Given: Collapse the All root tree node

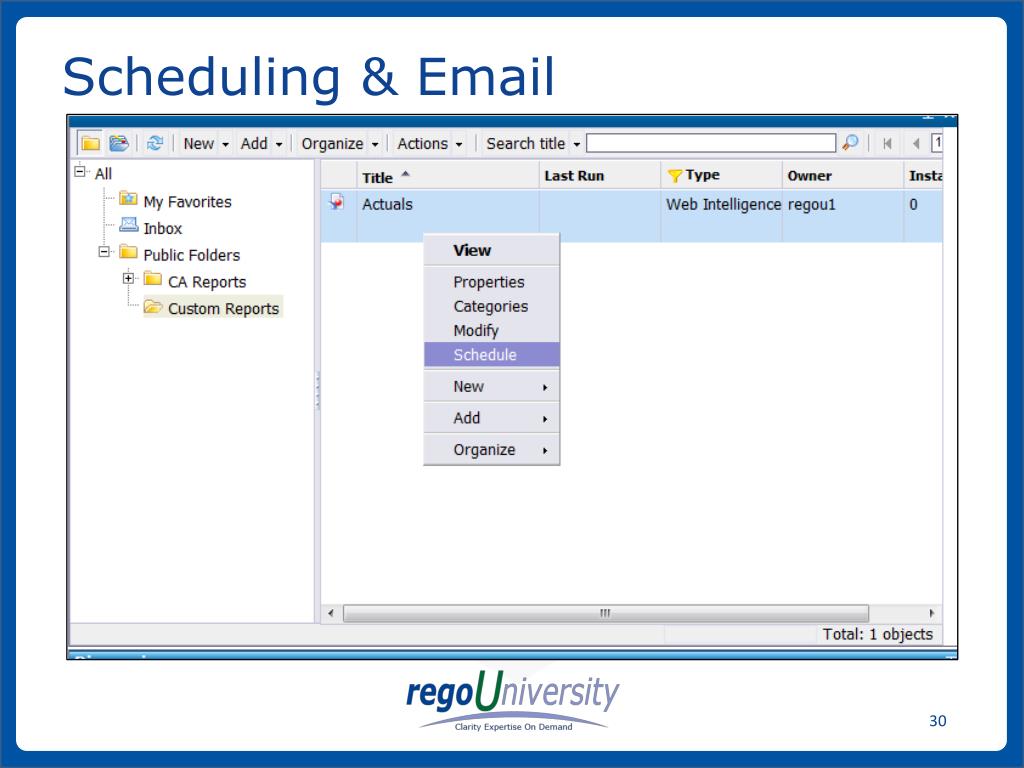Looking at the screenshot, I should coord(80,171).
